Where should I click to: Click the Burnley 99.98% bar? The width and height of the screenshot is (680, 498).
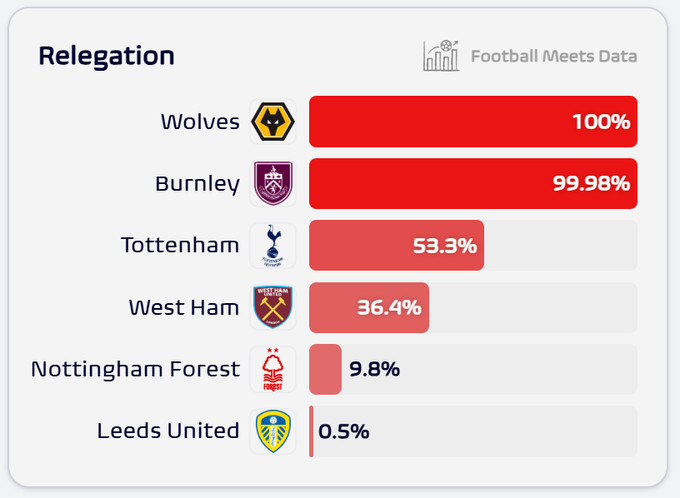pyautogui.click(x=472, y=184)
